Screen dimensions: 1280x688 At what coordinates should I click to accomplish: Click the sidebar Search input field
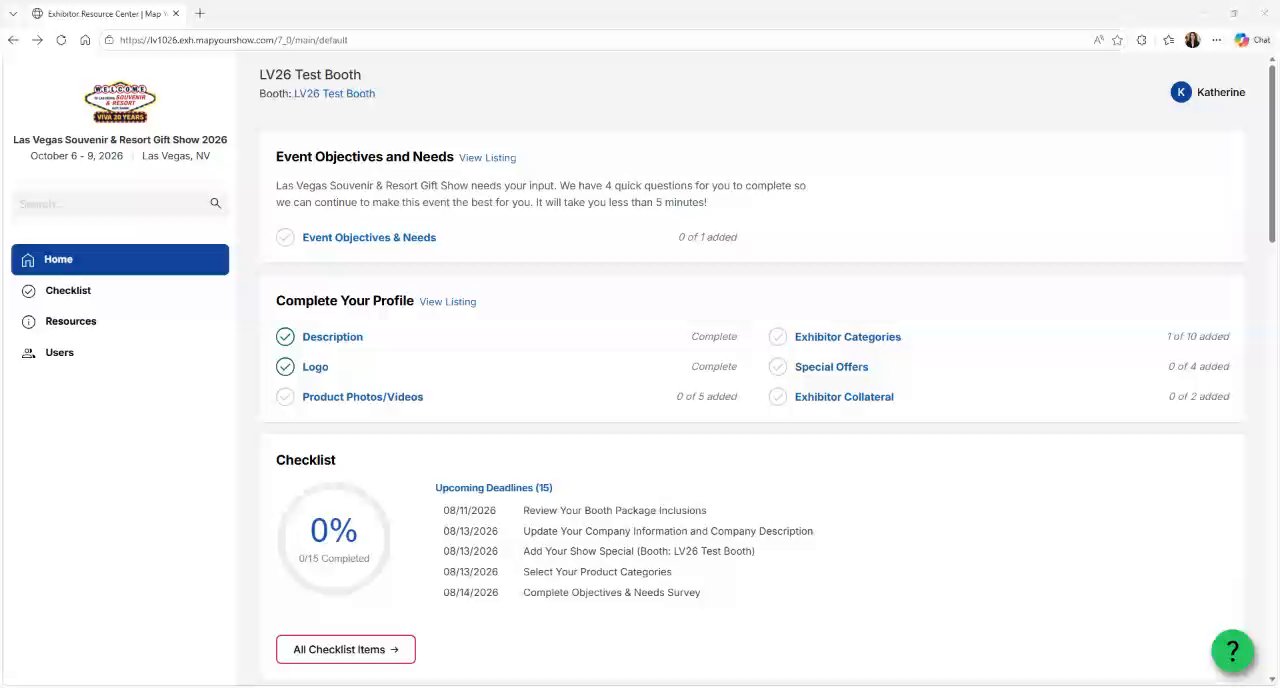[120, 204]
